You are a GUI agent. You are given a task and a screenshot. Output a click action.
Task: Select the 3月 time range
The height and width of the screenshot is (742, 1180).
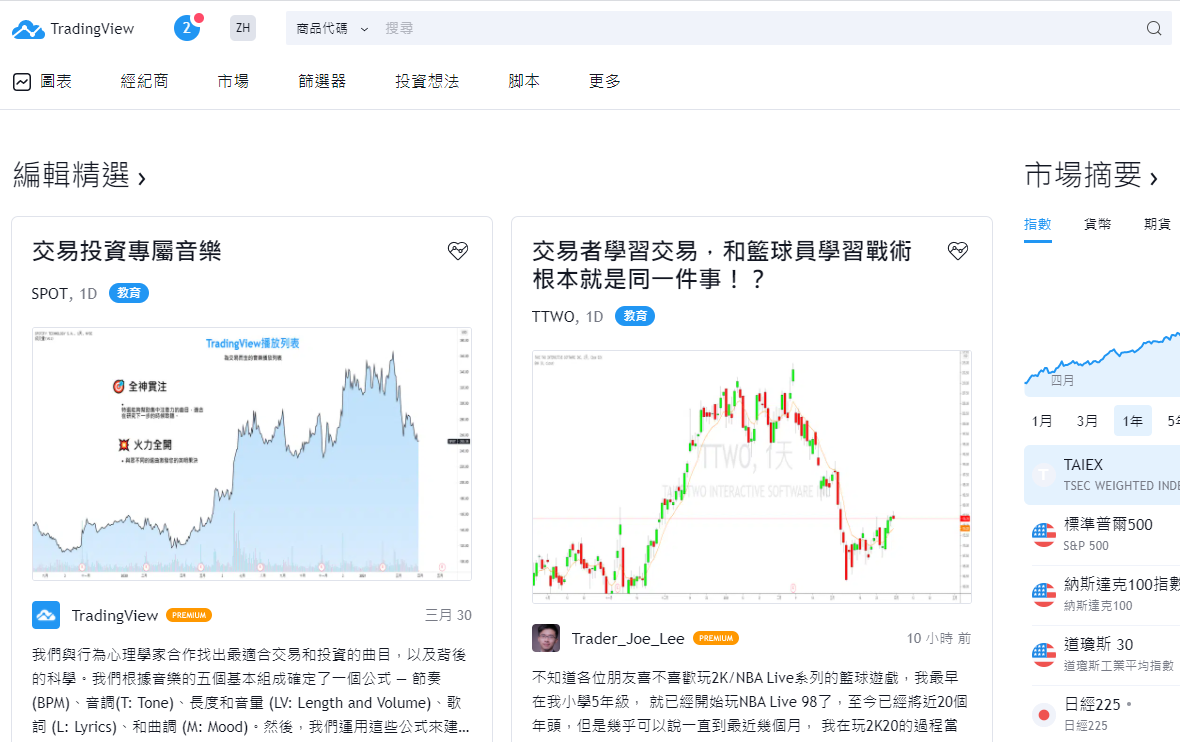(x=1087, y=421)
